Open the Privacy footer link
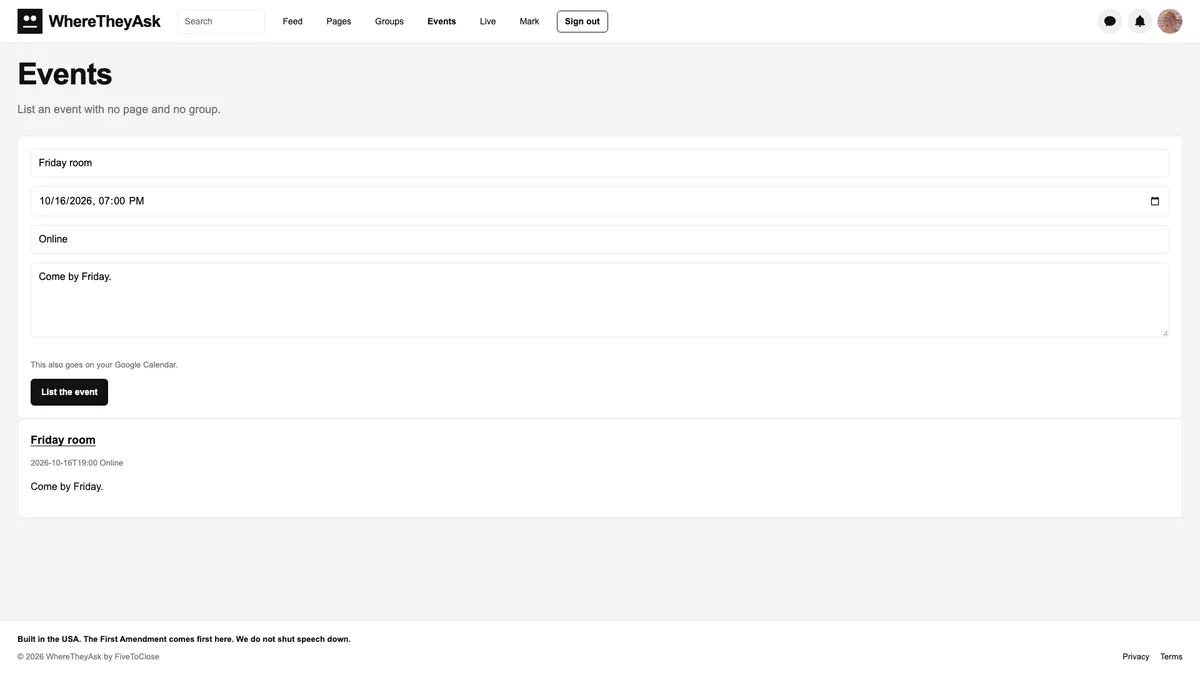The image size is (1200, 675). [1136, 657]
